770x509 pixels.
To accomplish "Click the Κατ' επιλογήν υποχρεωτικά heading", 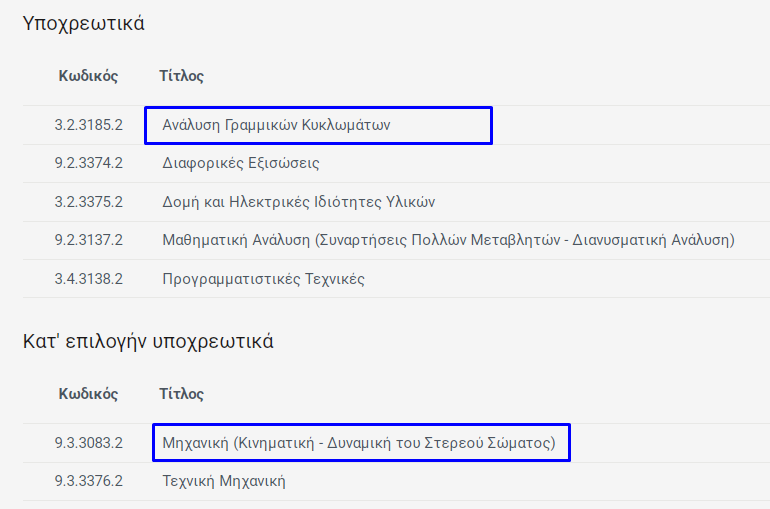I will (148, 342).
